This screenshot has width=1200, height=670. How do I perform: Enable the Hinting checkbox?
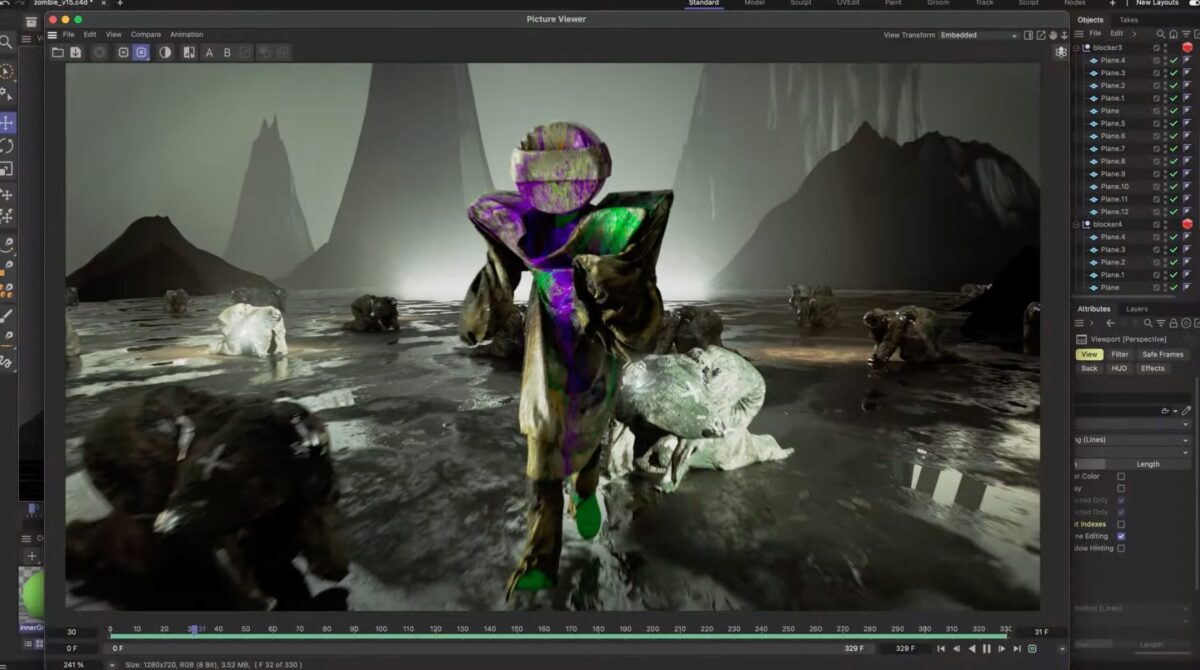[1121, 548]
